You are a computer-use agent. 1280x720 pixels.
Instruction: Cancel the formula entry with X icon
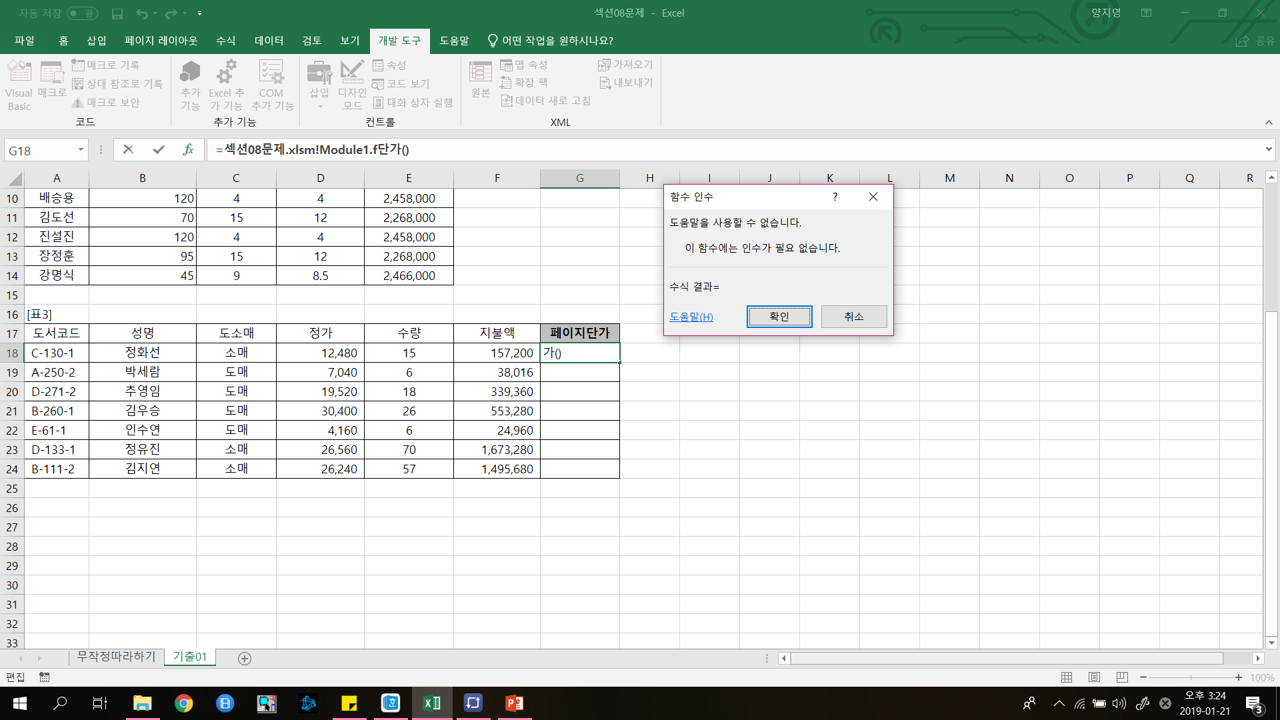[x=128, y=150]
